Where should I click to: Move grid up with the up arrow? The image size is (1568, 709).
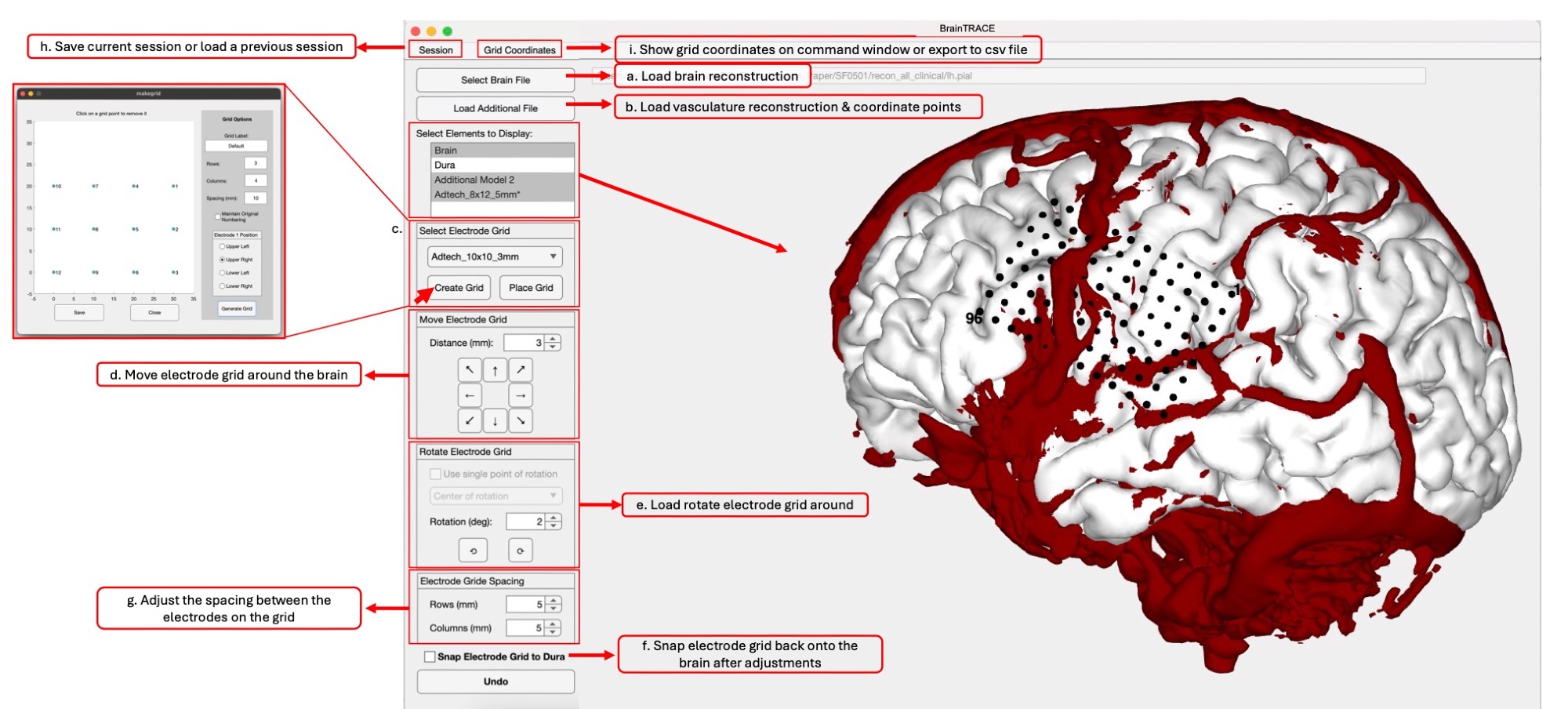[495, 370]
